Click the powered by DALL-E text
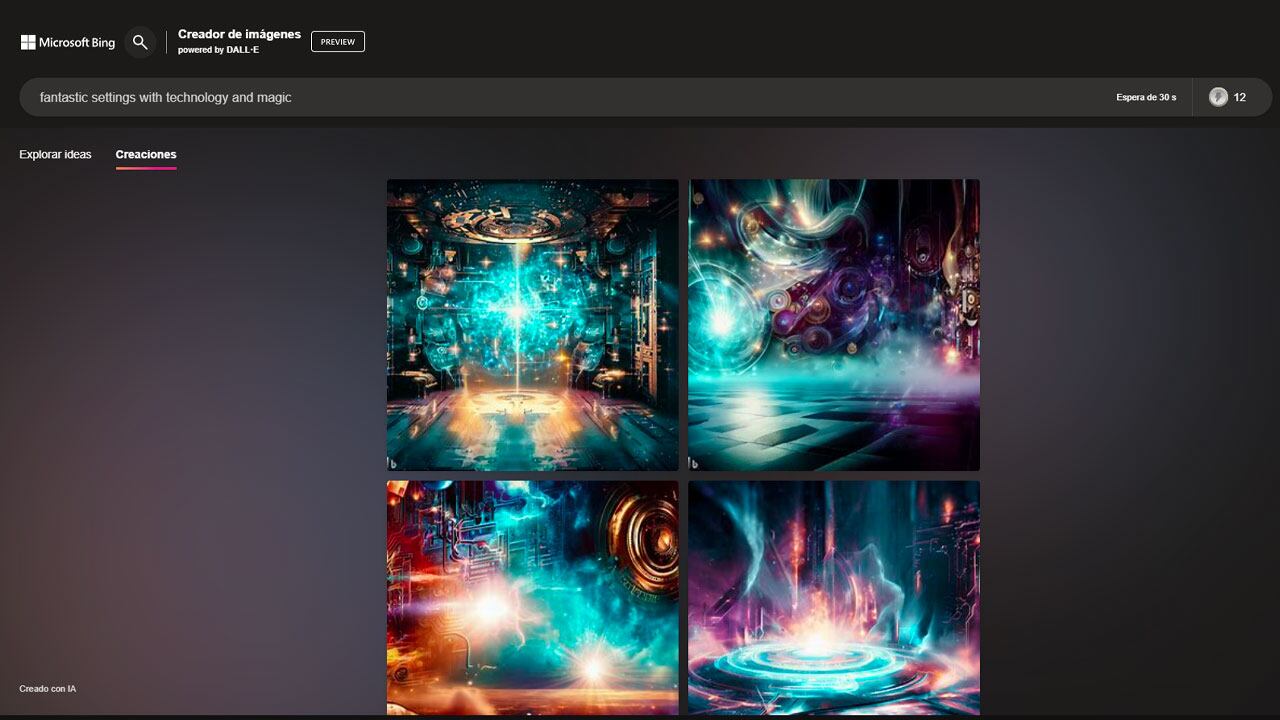The height and width of the screenshot is (720, 1280). click(218, 49)
